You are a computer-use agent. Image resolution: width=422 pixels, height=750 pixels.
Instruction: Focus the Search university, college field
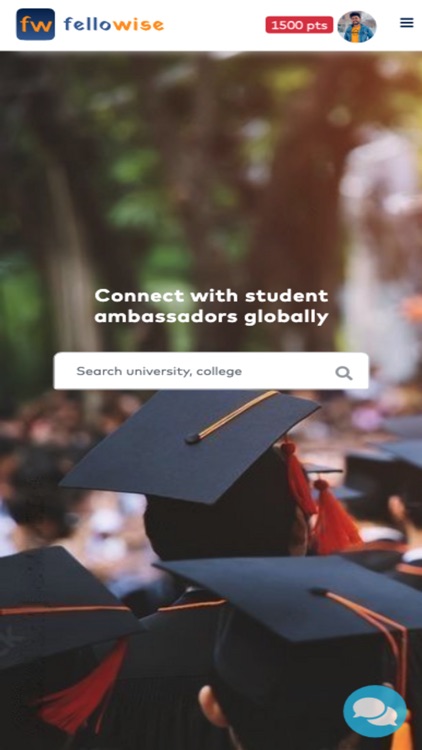tap(211, 371)
